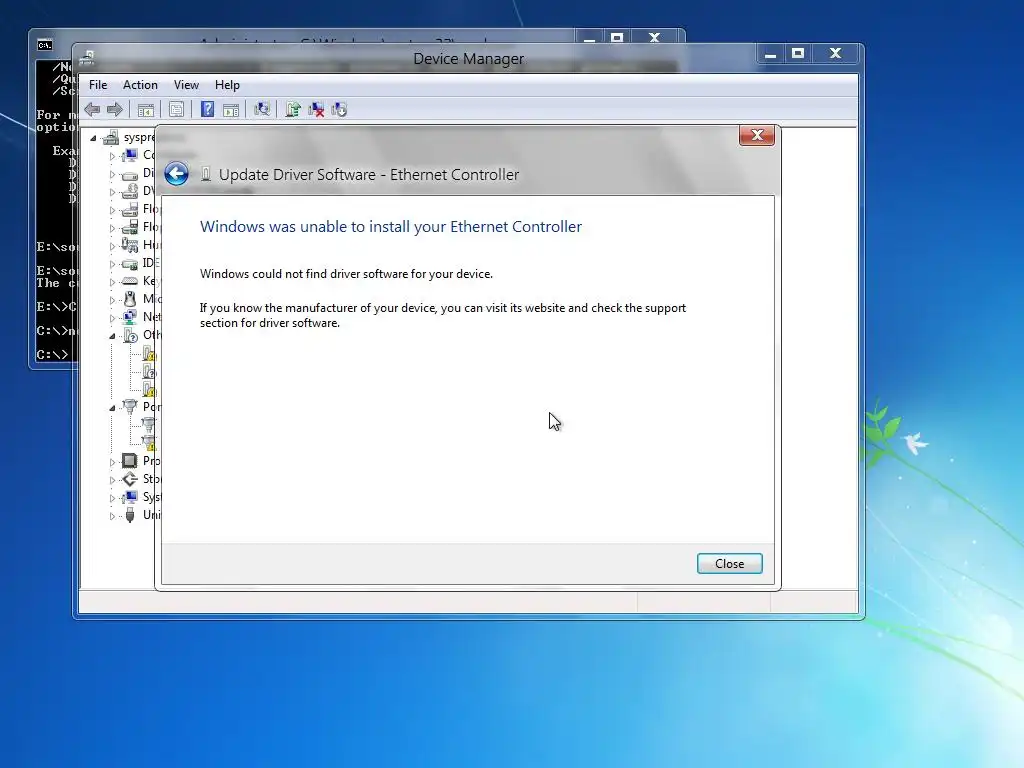The width and height of the screenshot is (1024, 768).
Task: Select the Network adapters icon
Action: coord(130,317)
